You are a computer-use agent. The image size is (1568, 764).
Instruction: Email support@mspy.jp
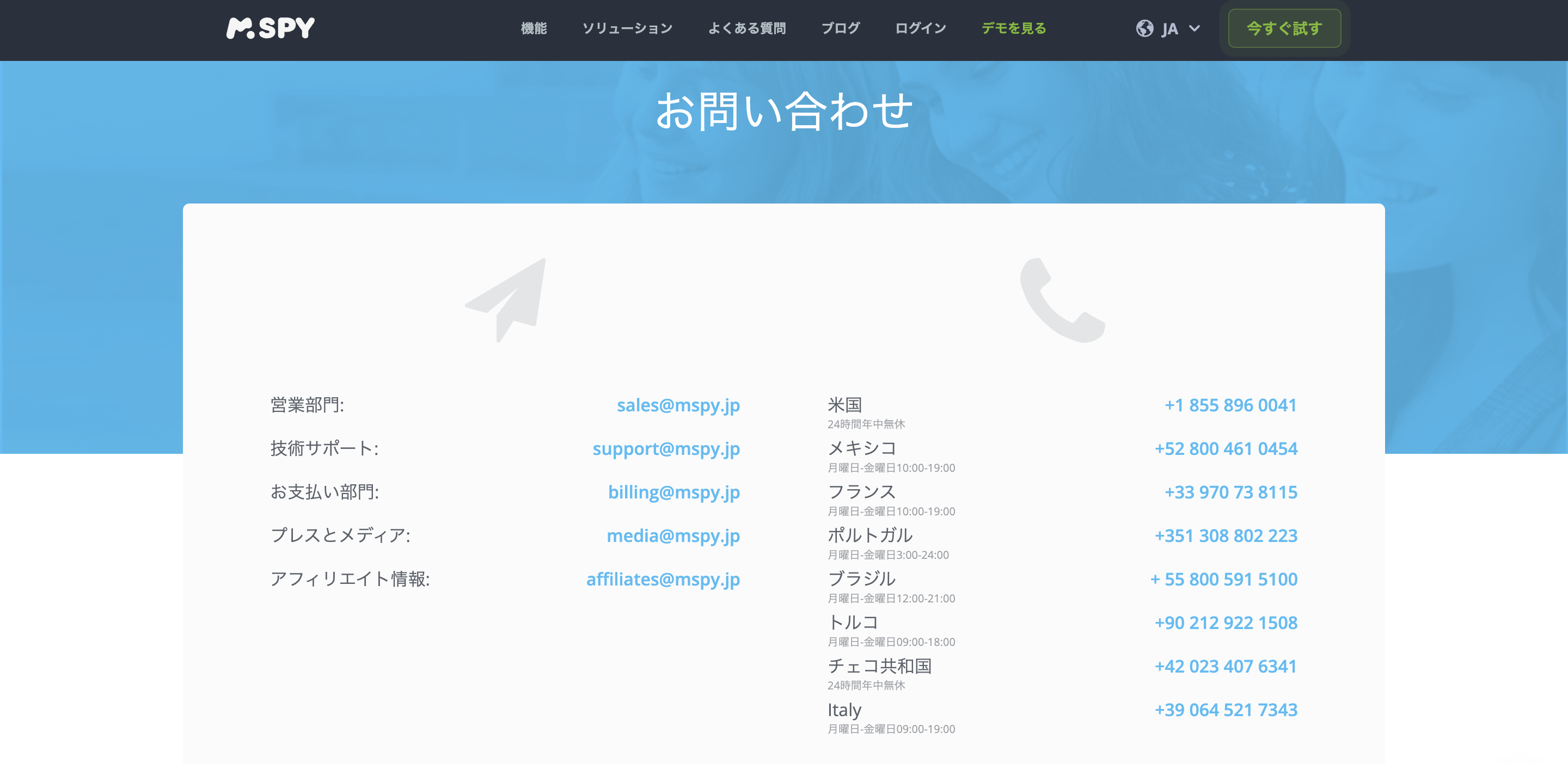[666, 449]
